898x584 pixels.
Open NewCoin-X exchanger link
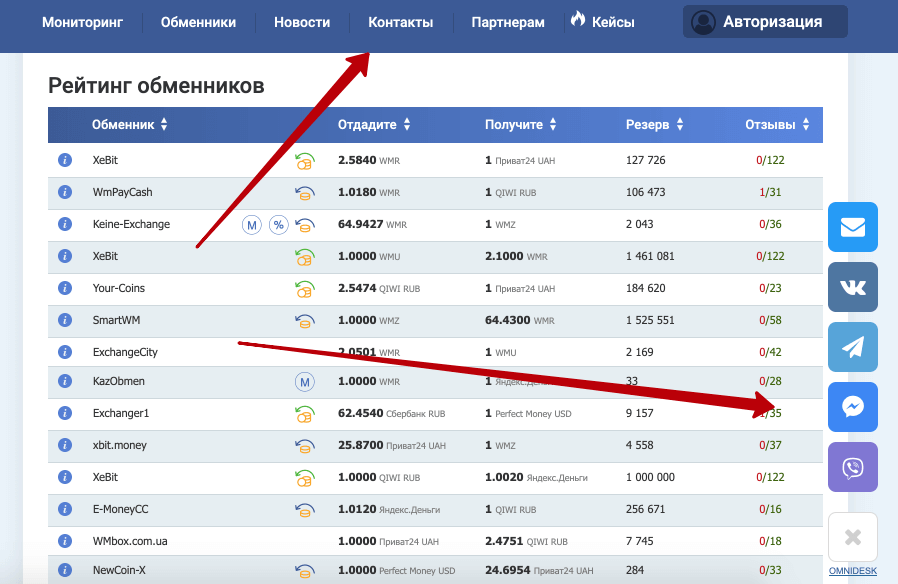(x=119, y=570)
